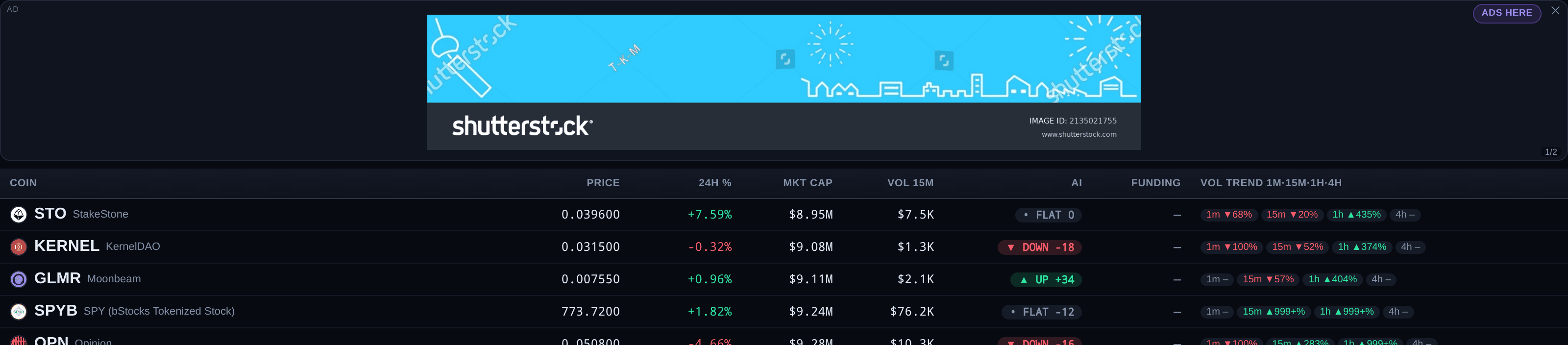This screenshot has height=345, width=1568.
Task: Click market cap $8.95M
Action: click(x=811, y=214)
